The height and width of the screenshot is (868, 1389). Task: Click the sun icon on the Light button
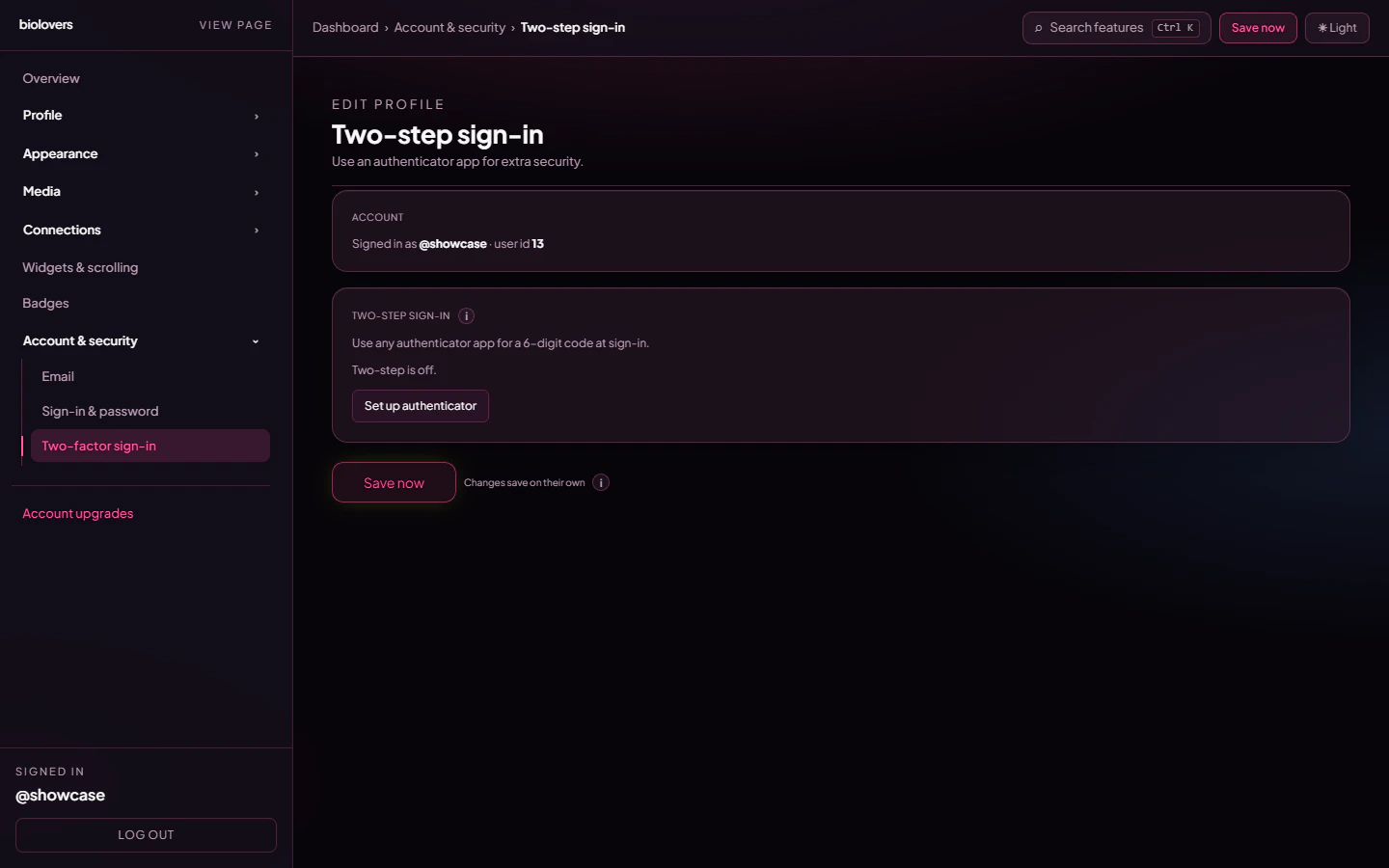(x=1322, y=27)
